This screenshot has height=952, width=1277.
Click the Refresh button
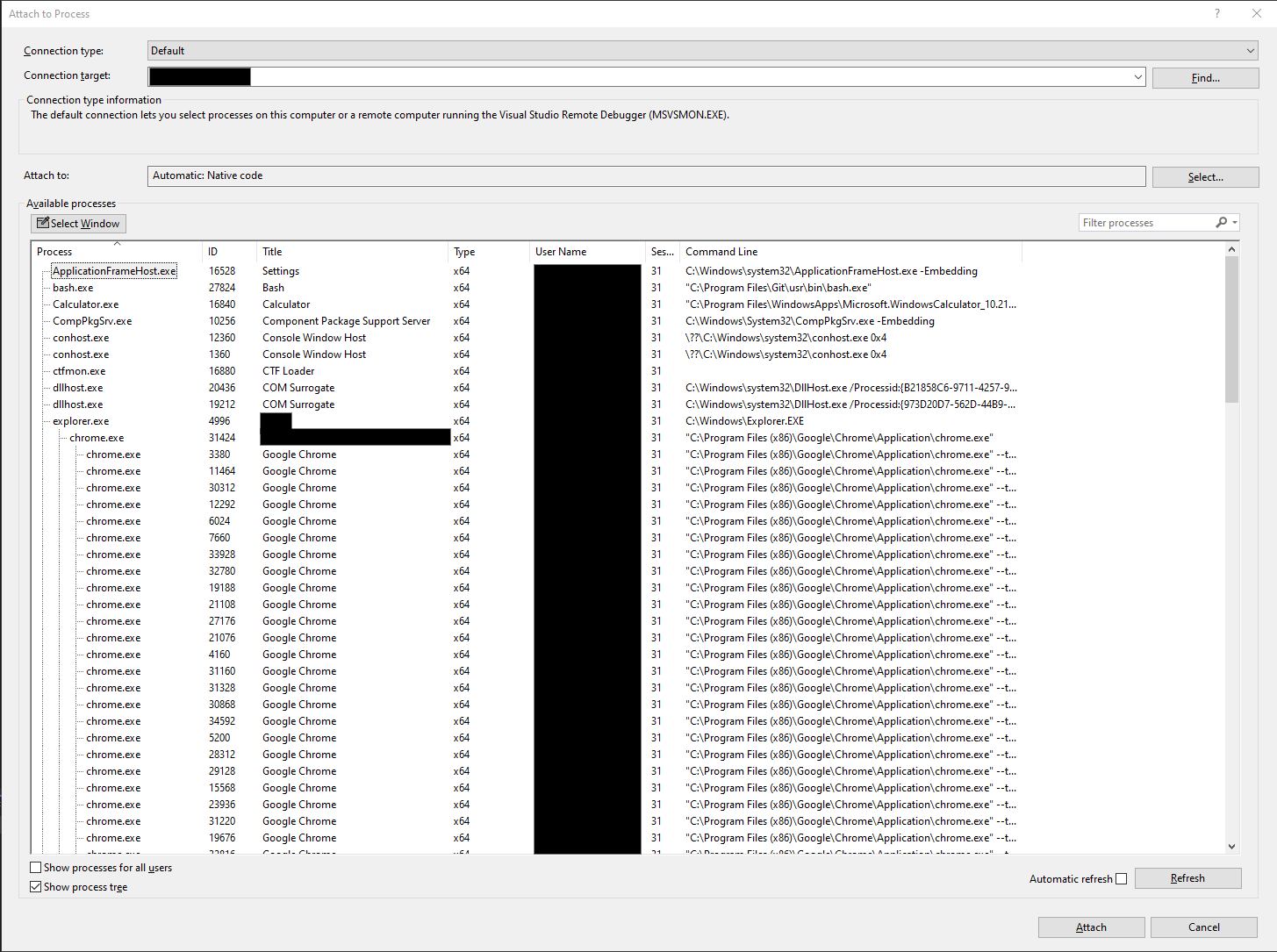[x=1187, y=878]
